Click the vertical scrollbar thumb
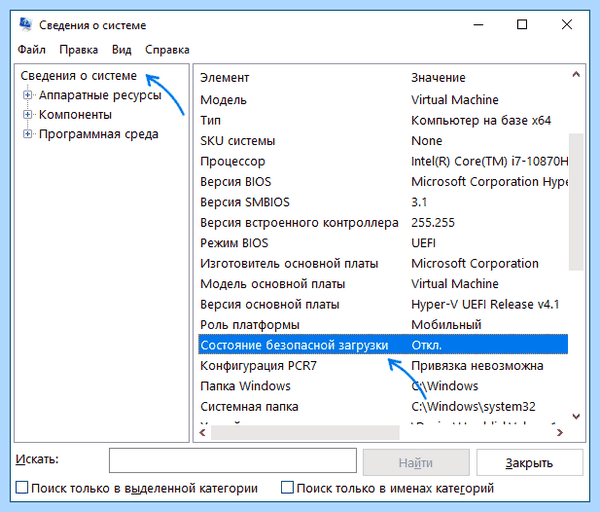 click(576, 202)
